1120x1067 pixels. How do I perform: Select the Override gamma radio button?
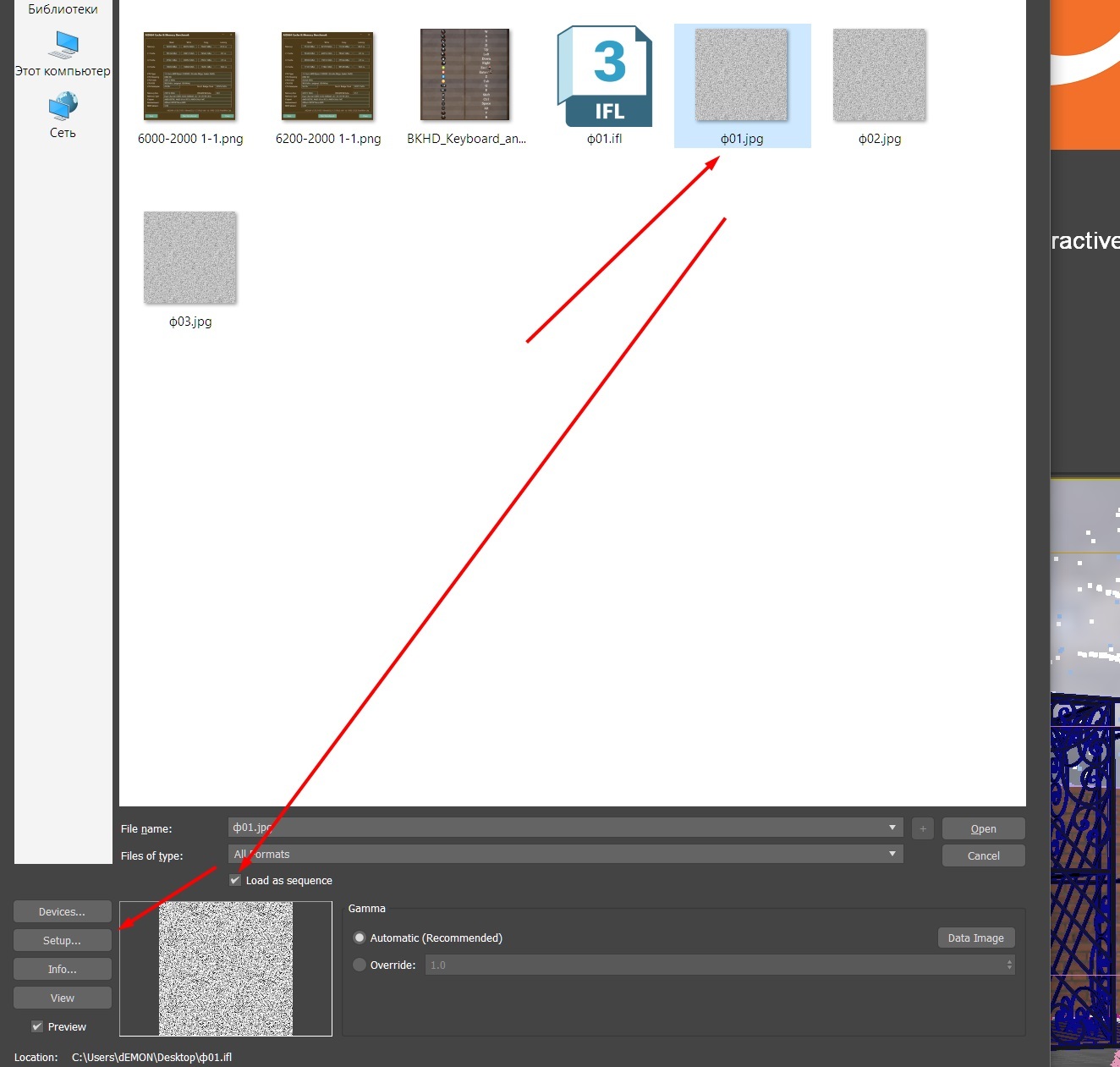[x=360, y=965]
